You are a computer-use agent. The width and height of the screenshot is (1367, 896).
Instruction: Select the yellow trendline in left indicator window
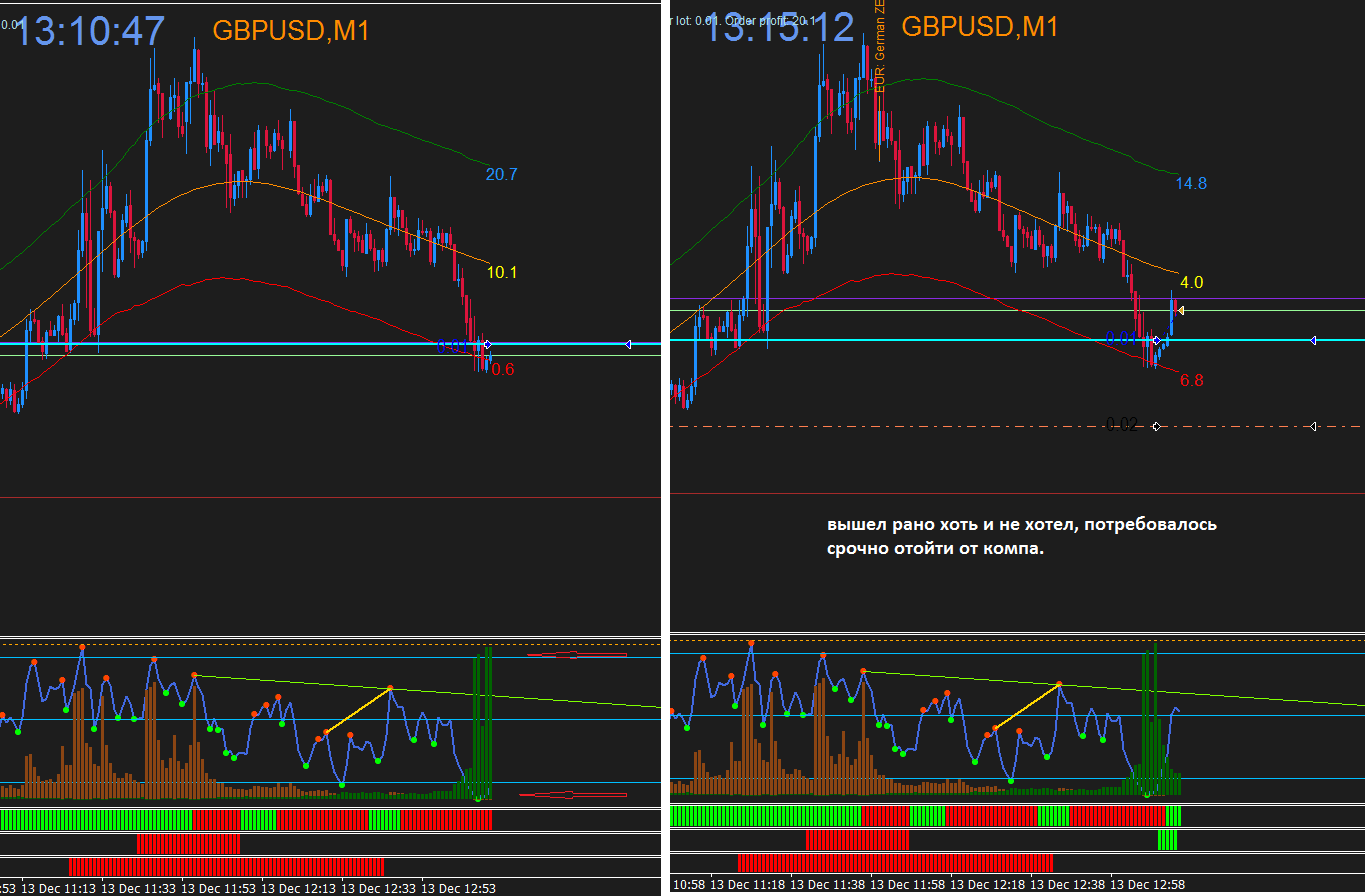pos(358,710)
